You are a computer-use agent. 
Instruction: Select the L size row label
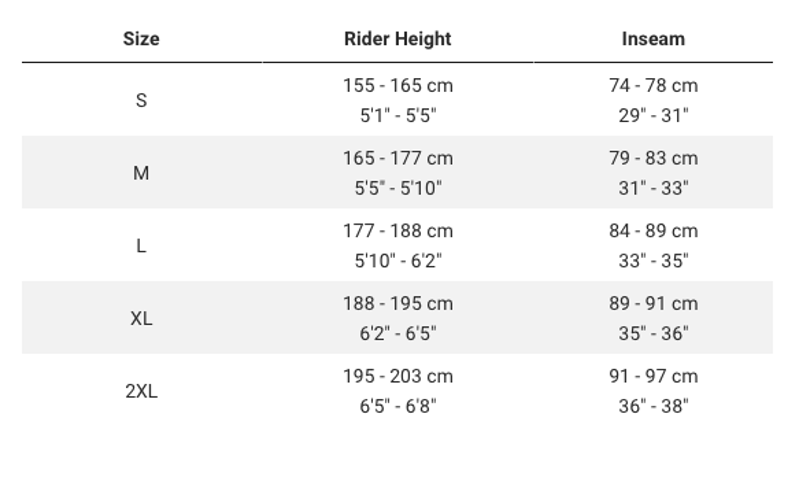click(x=141, y=245)
